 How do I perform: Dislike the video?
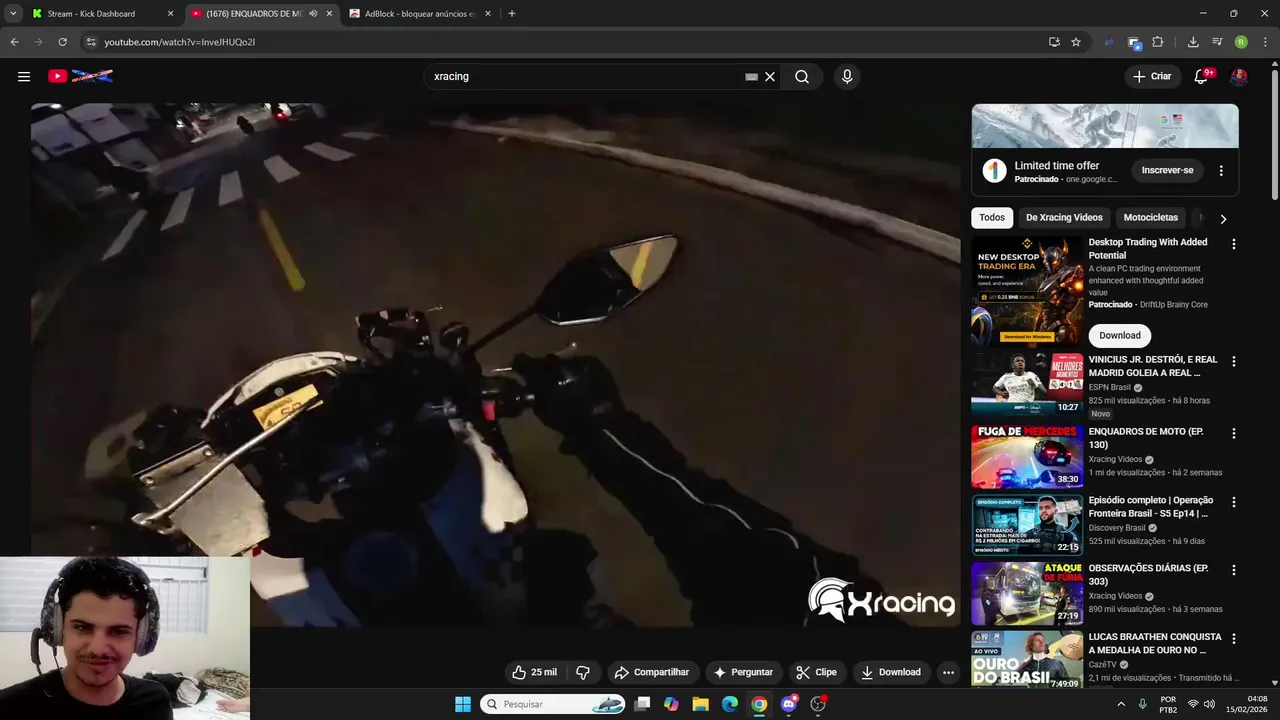[x=583, y=672]
